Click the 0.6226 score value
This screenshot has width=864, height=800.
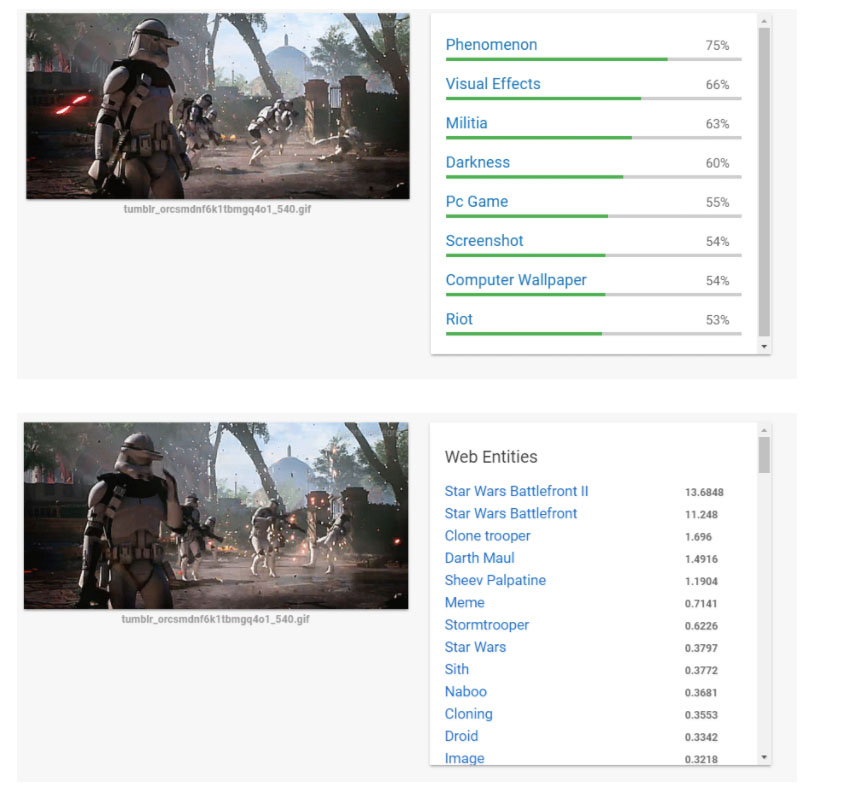(x=701, y=626)
